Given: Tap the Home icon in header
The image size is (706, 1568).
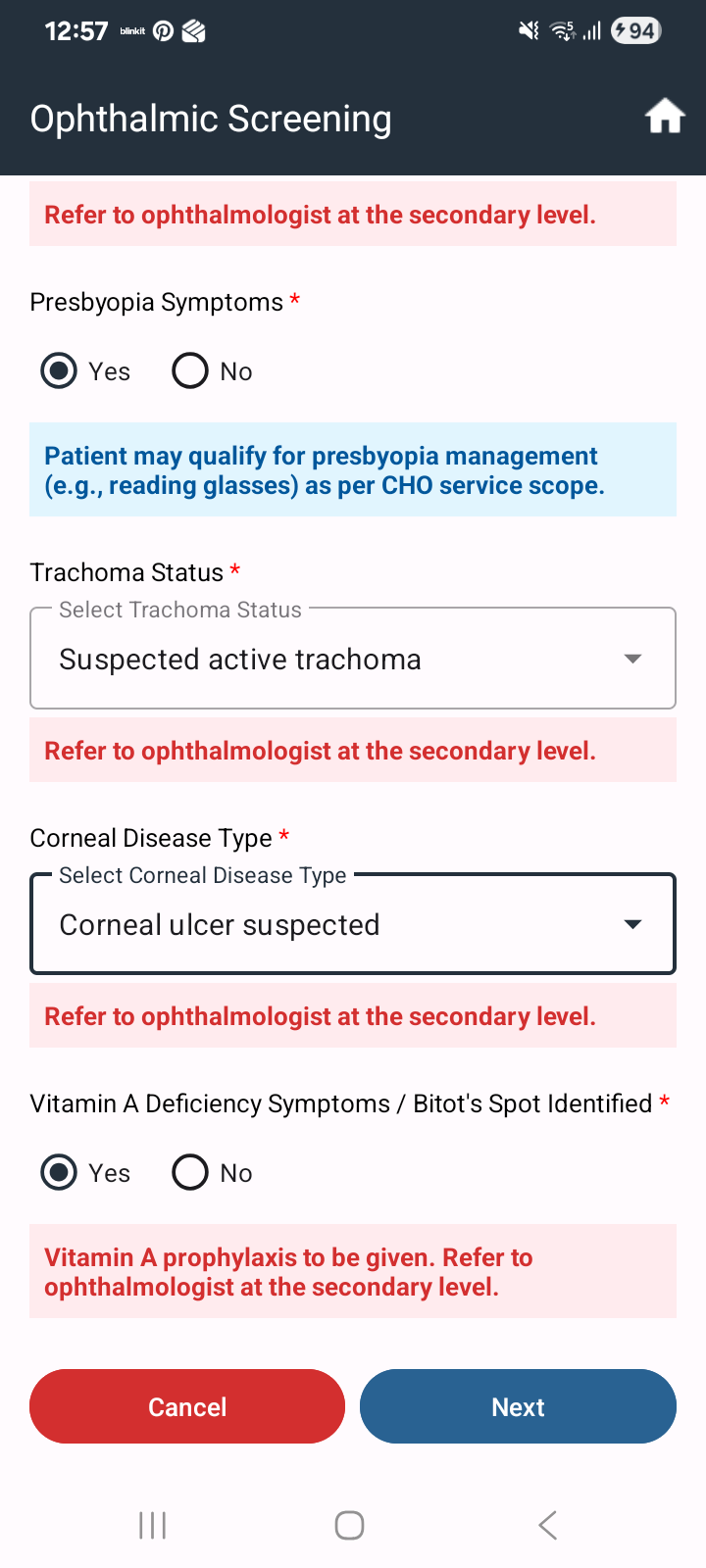Looking at the screenshot, I should tap(665, 117).
